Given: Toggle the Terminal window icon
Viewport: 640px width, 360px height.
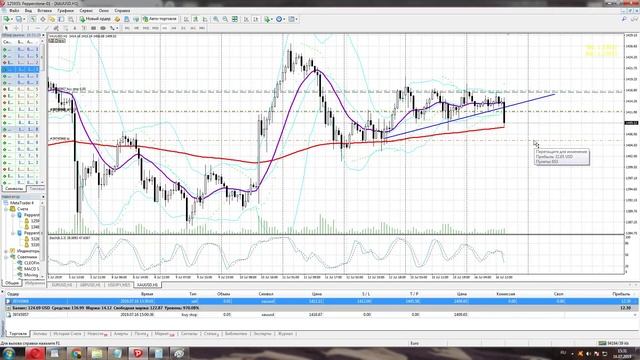Looking at the screenshot, I should 61,19.
